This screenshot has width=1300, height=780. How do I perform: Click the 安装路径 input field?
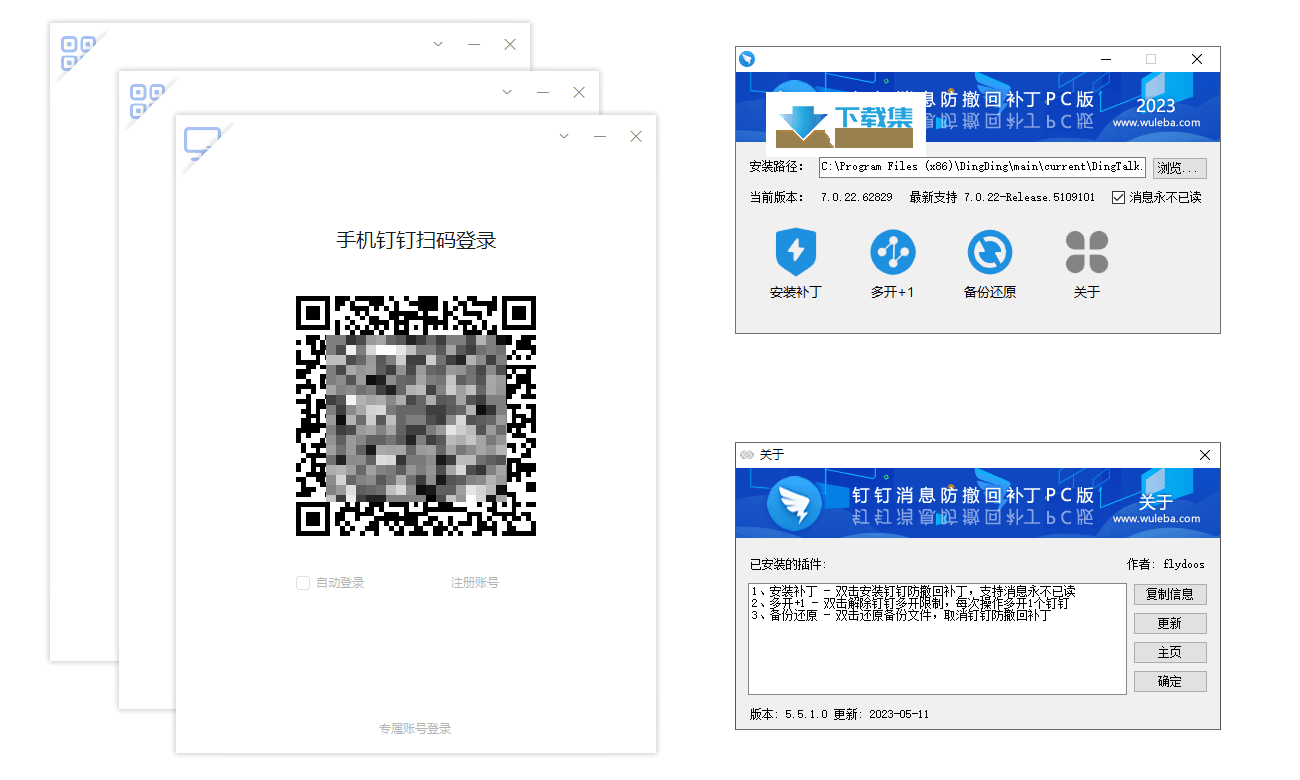click(x=982, y=167)
